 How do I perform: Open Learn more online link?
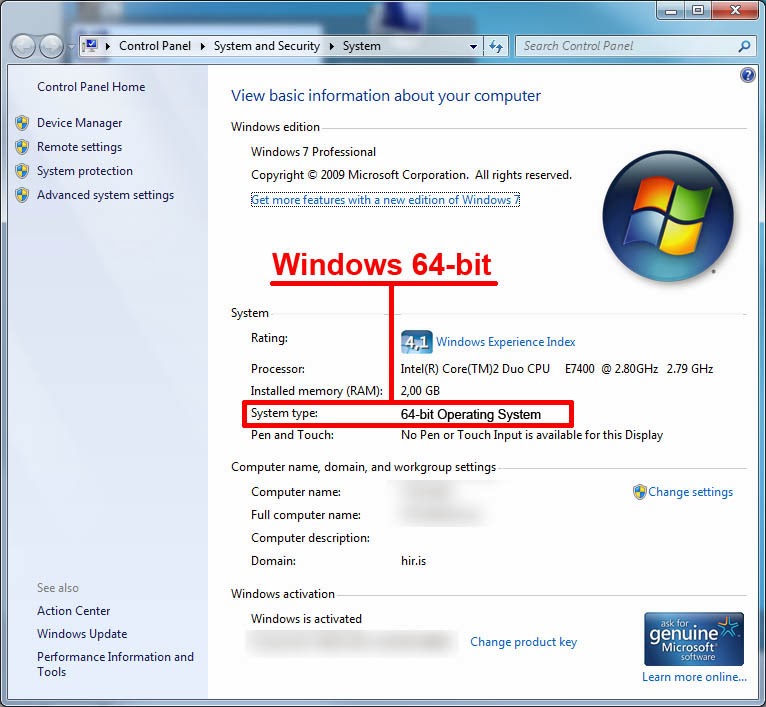tap(694, 677)
